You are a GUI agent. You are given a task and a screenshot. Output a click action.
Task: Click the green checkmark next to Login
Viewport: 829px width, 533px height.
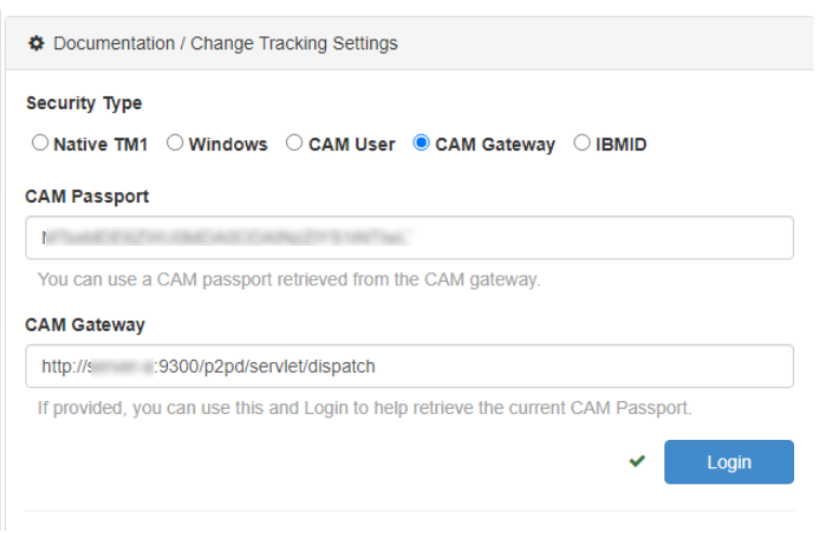[x=637, y=462]
